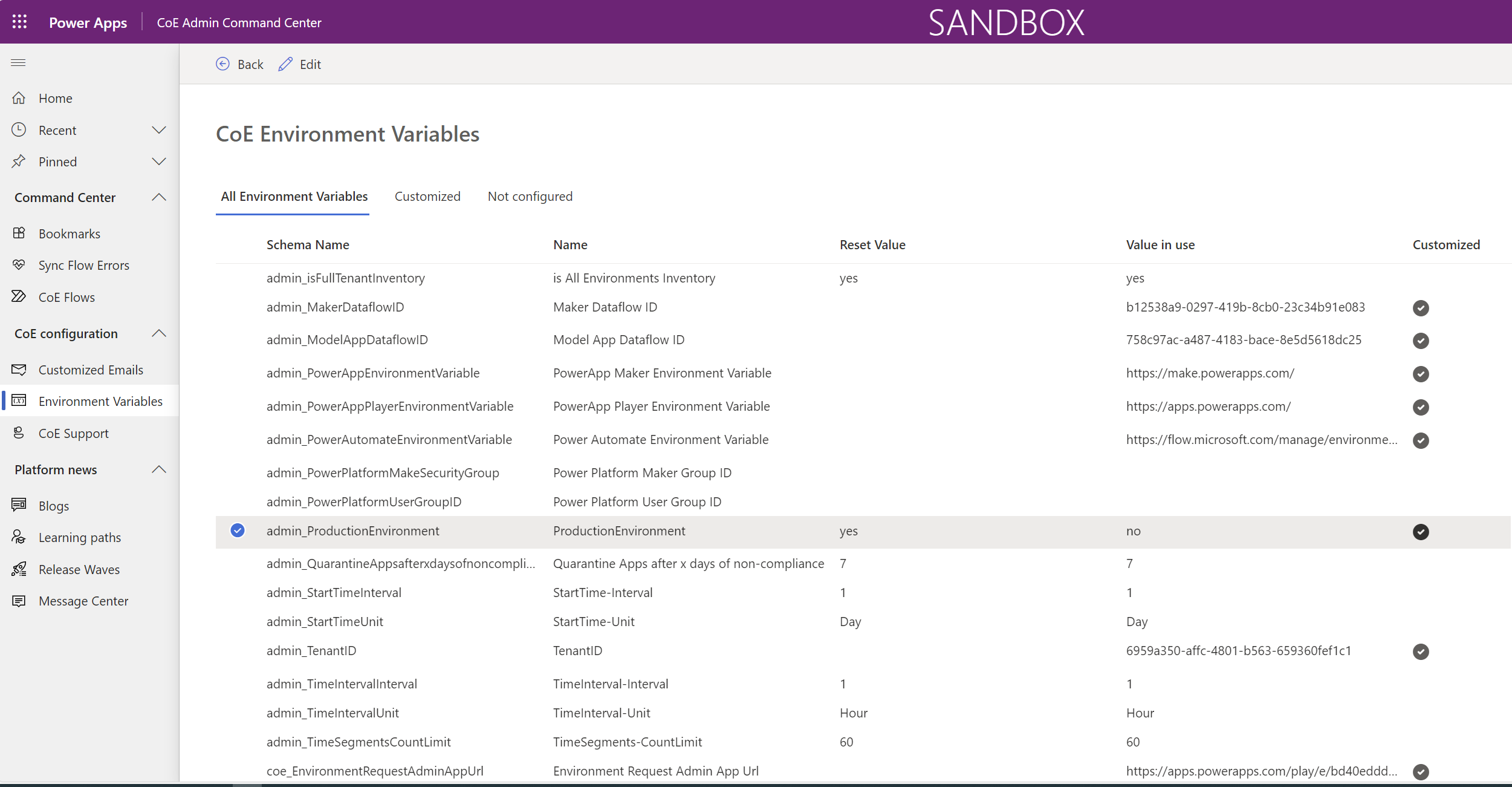Image resolution: width=1512 pixels, height=787 pixels.
Task: Click Customized checkmark for admin_MakerDataflowID row
Action: pyautogui.click(x=1420, y=308)
